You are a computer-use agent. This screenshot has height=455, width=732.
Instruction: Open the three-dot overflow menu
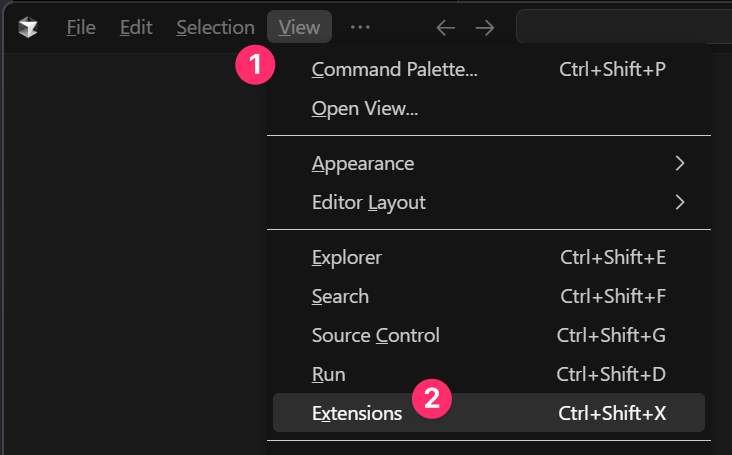click(360, 27)
